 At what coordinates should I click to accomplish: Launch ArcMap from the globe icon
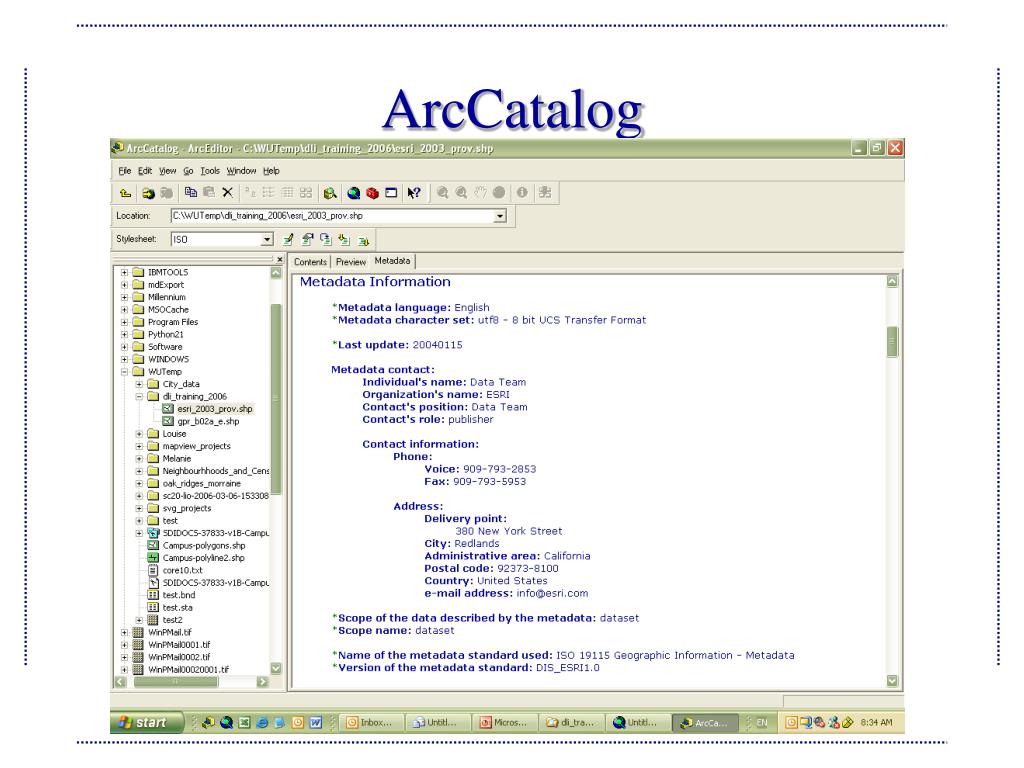353,193
